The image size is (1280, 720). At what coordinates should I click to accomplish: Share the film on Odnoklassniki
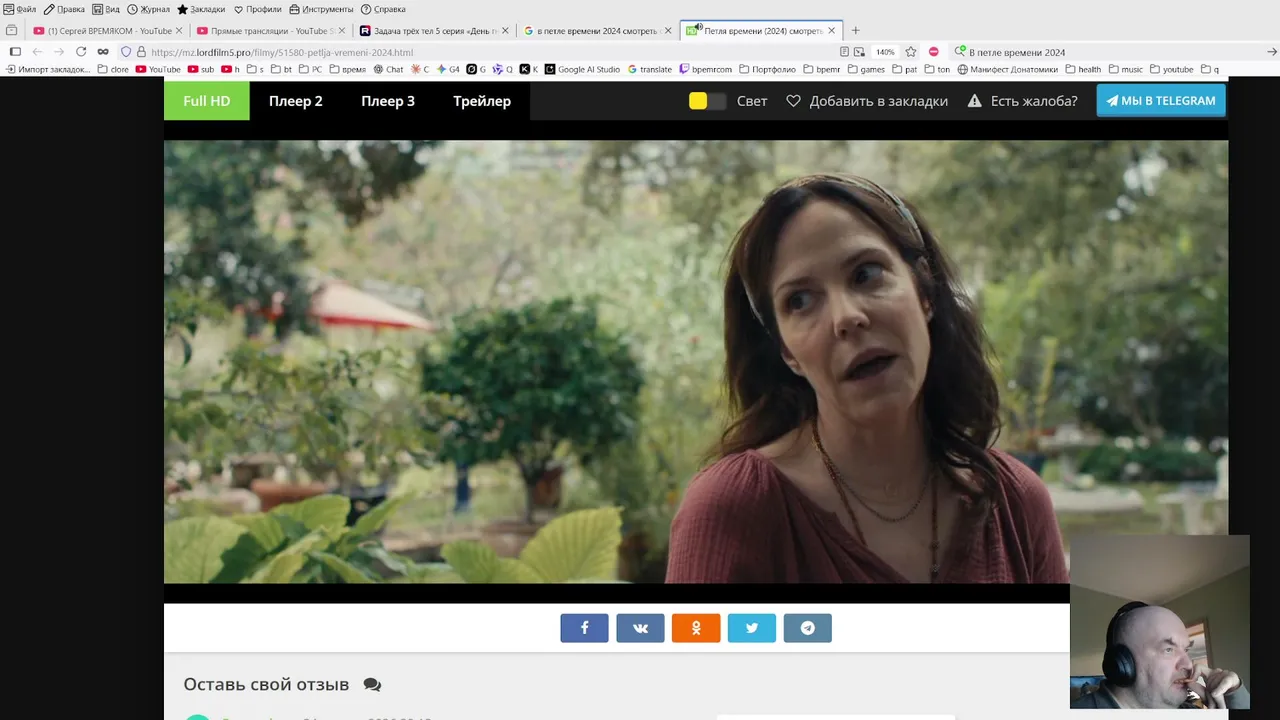tap(696, 628)
